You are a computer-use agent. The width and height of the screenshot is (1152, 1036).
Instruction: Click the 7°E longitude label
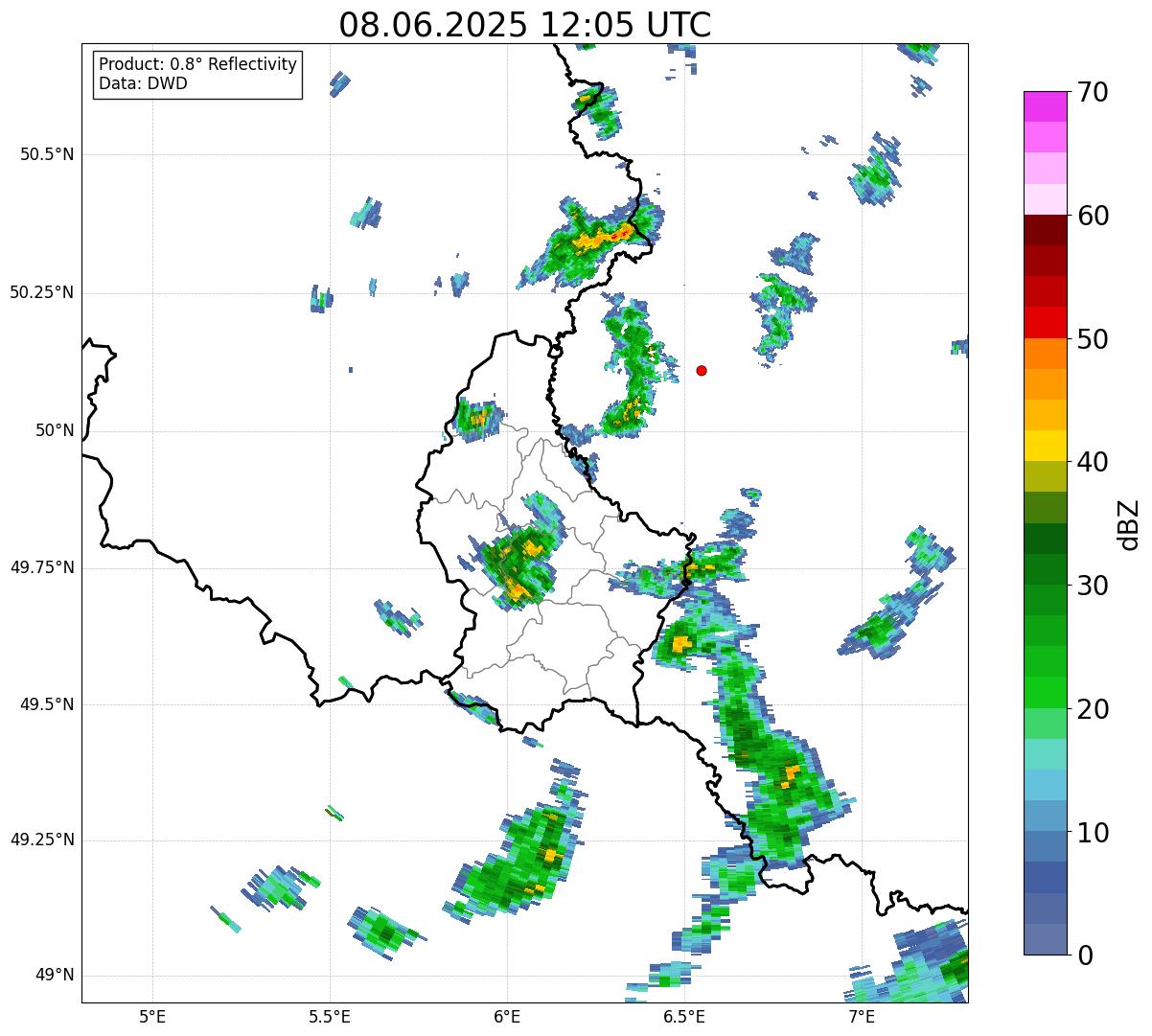coord(862,1016)
